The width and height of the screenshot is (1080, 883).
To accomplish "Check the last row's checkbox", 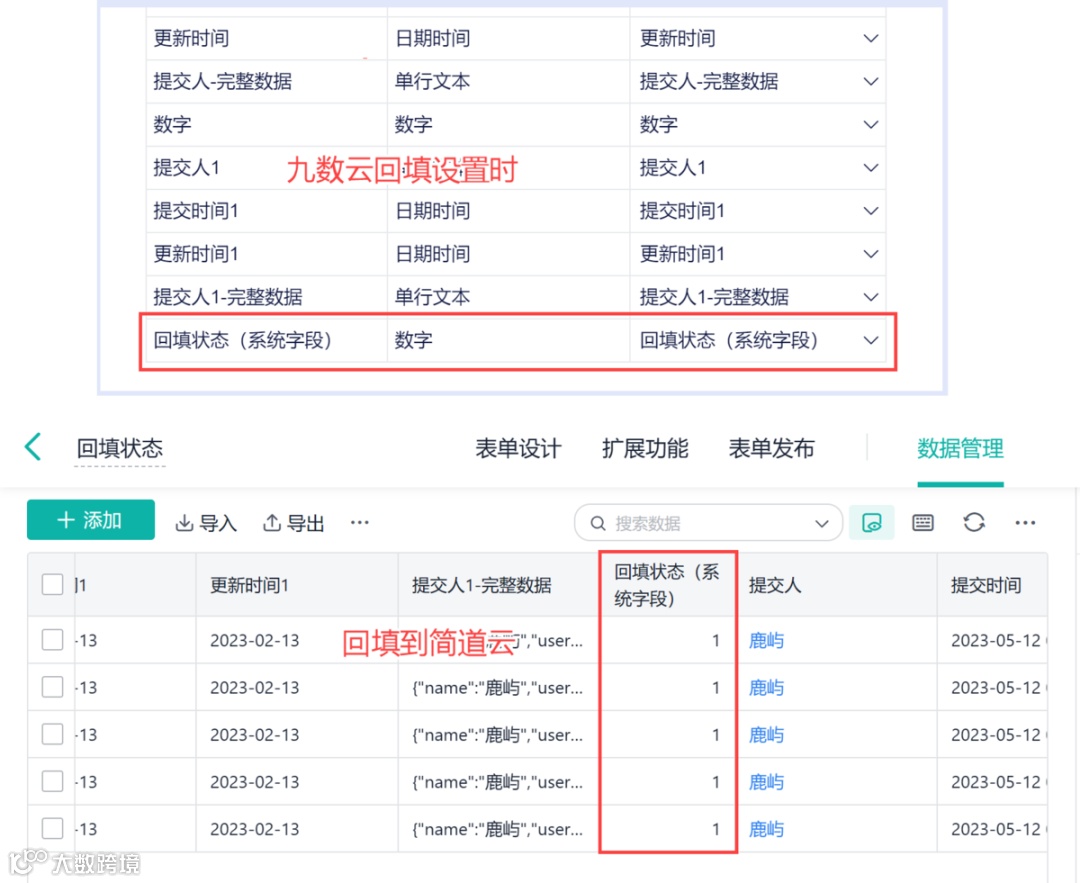I will pos(52,829).
